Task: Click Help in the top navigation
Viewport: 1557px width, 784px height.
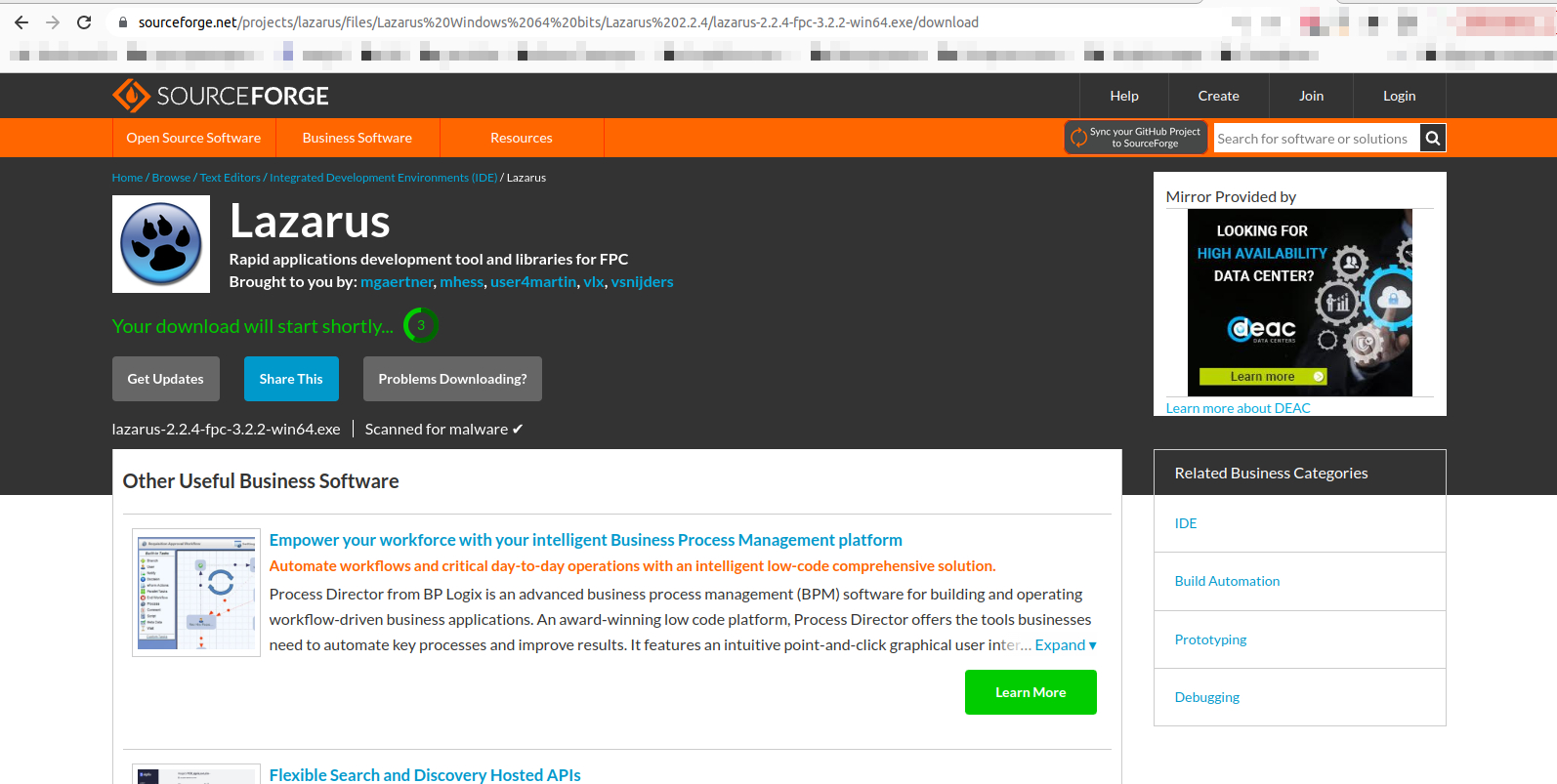Action: (x=1124, y=96)
